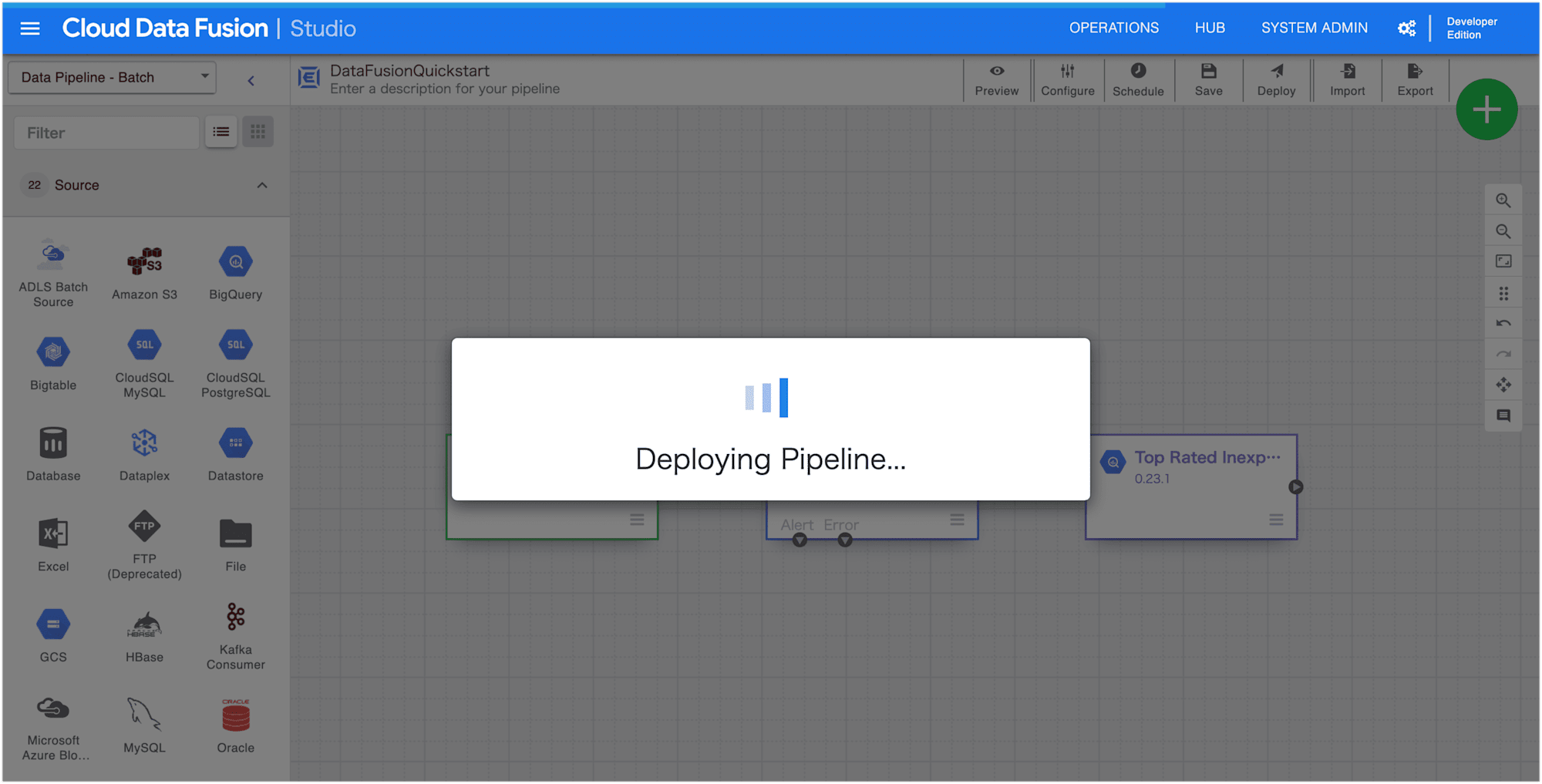Click the DataFusionQuickstart pipeline name
This screenshot has height=784, width=1542.
[409, 70]
